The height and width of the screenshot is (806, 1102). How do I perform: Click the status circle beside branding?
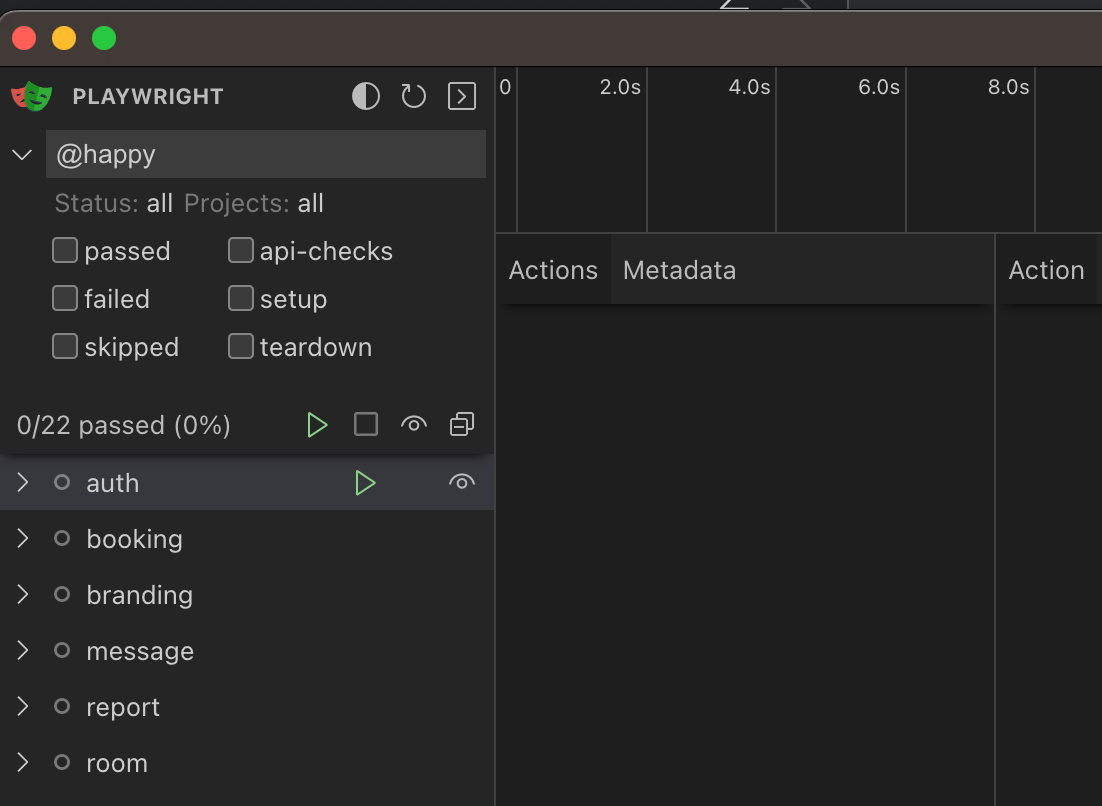point(62,594)
